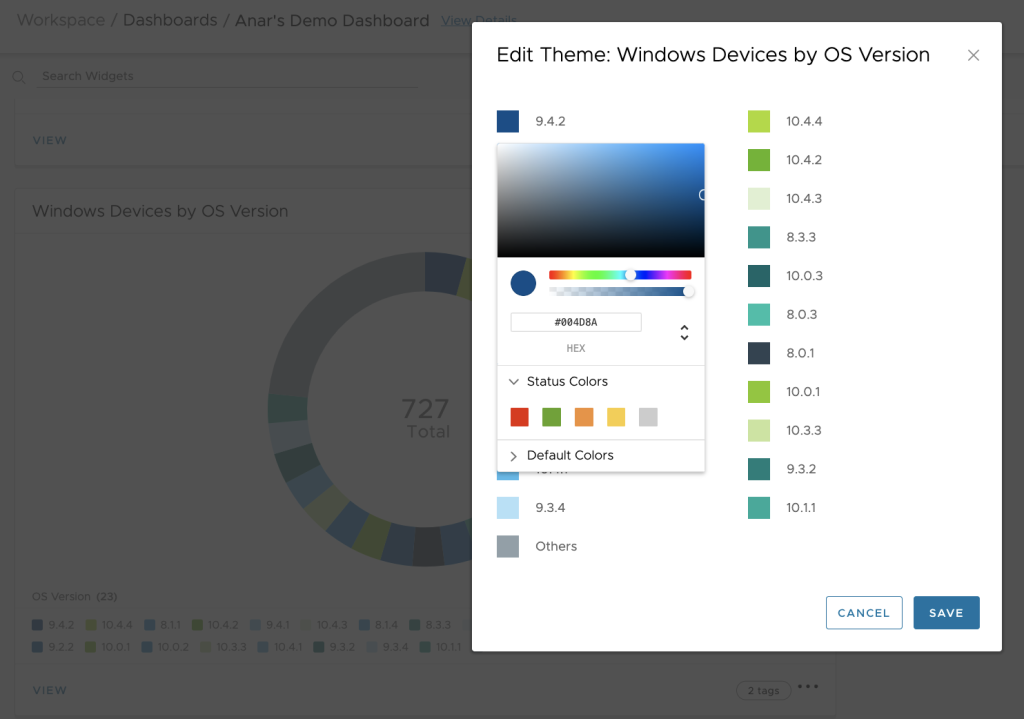Click the SAVE button

click(946, 613)
